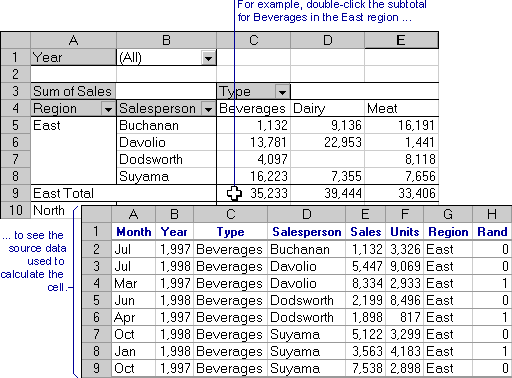Viewport: 512px width, 378px height.
Task: Select Buchanan salesperson cell in pivot table
Action: [x=166, y=126]
